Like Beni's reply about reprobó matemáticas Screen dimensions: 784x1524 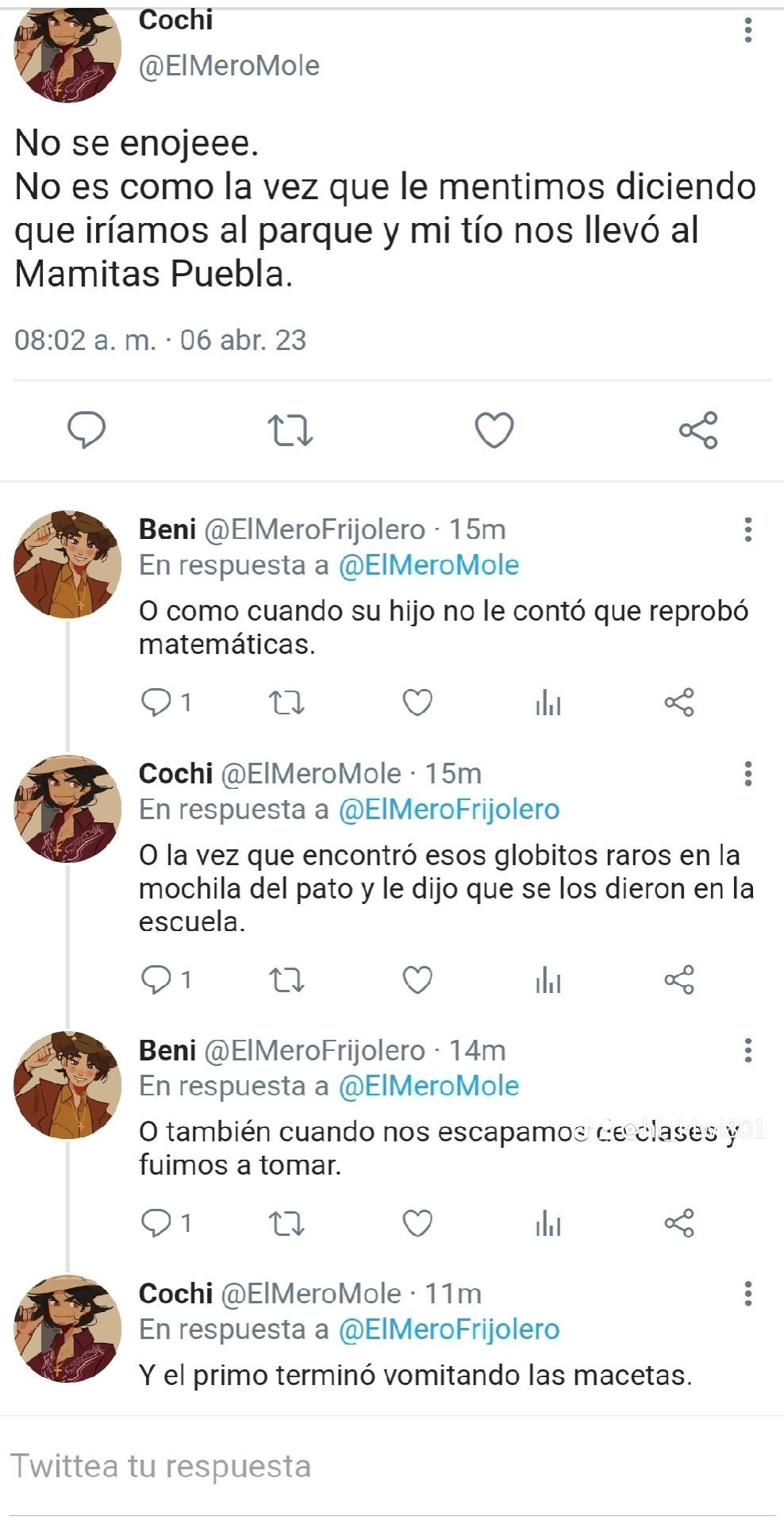pos(417,702)
